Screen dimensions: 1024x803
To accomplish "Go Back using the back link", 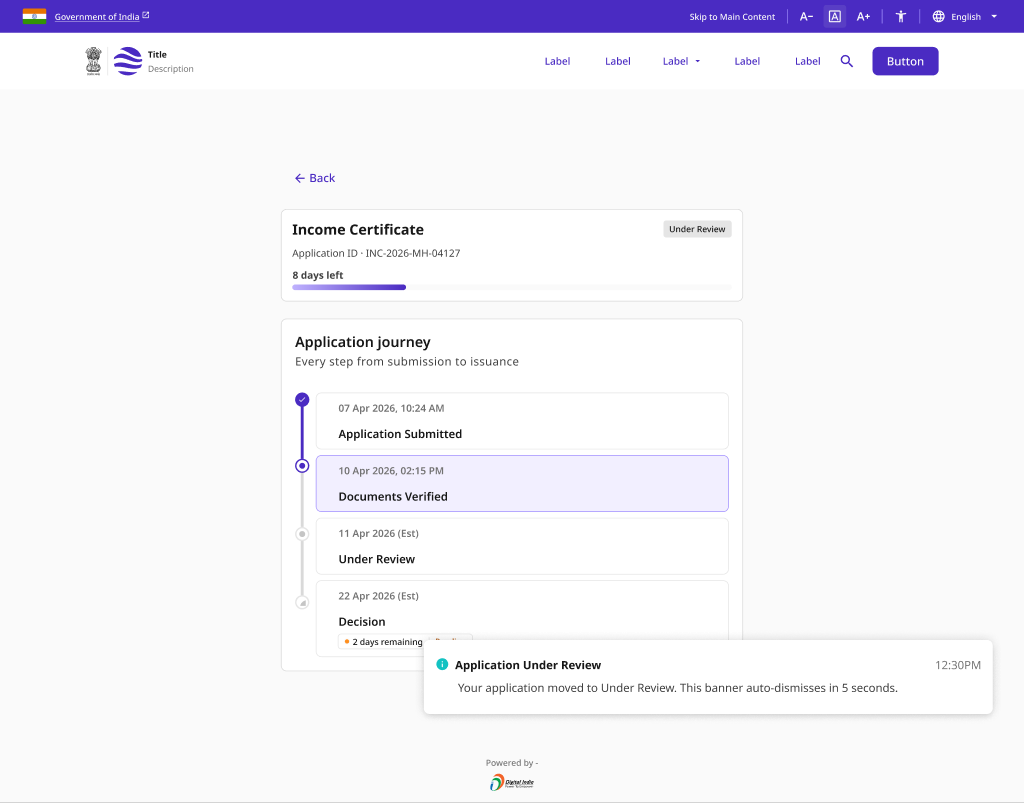I will tap(315, 178).
